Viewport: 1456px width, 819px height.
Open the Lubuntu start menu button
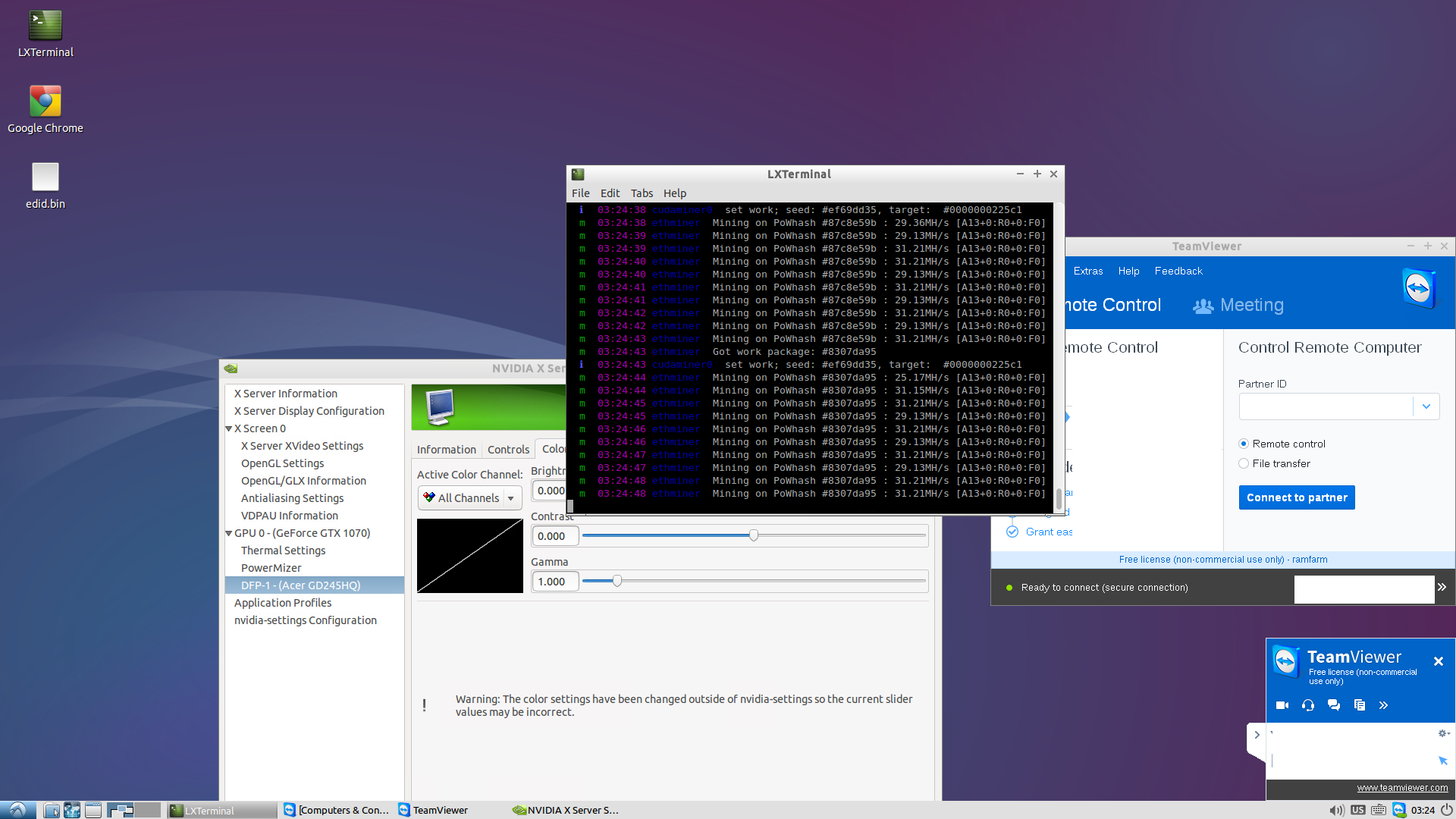[17, 810]
